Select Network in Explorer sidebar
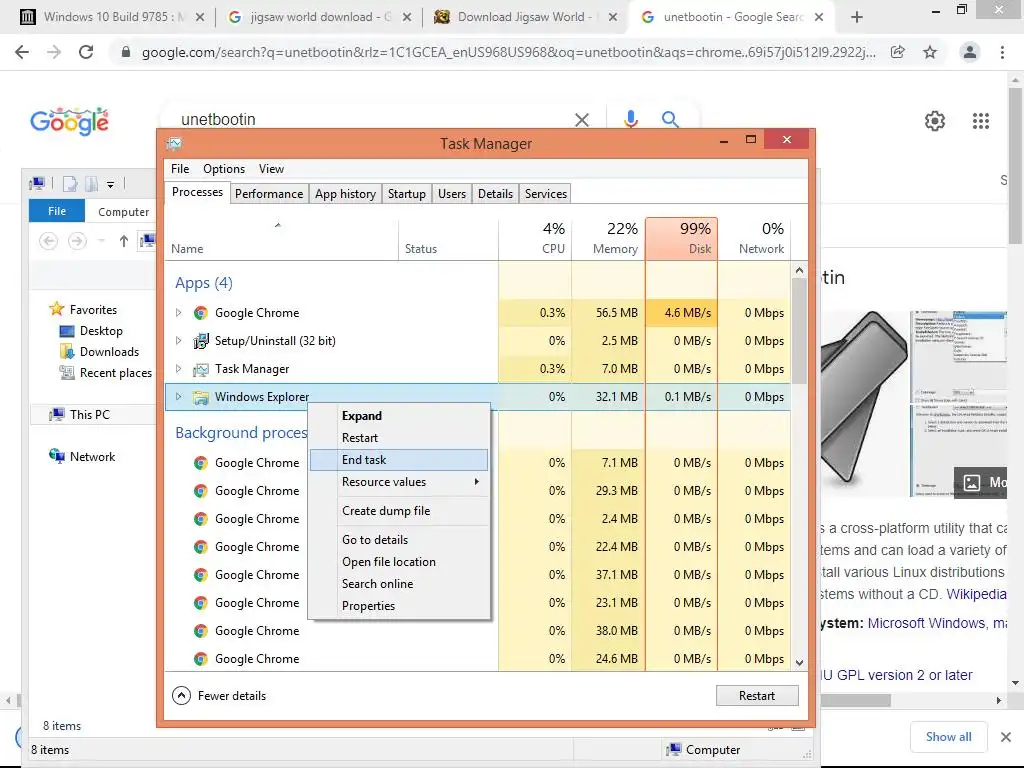1024x768 pixels. click(82, 456)
